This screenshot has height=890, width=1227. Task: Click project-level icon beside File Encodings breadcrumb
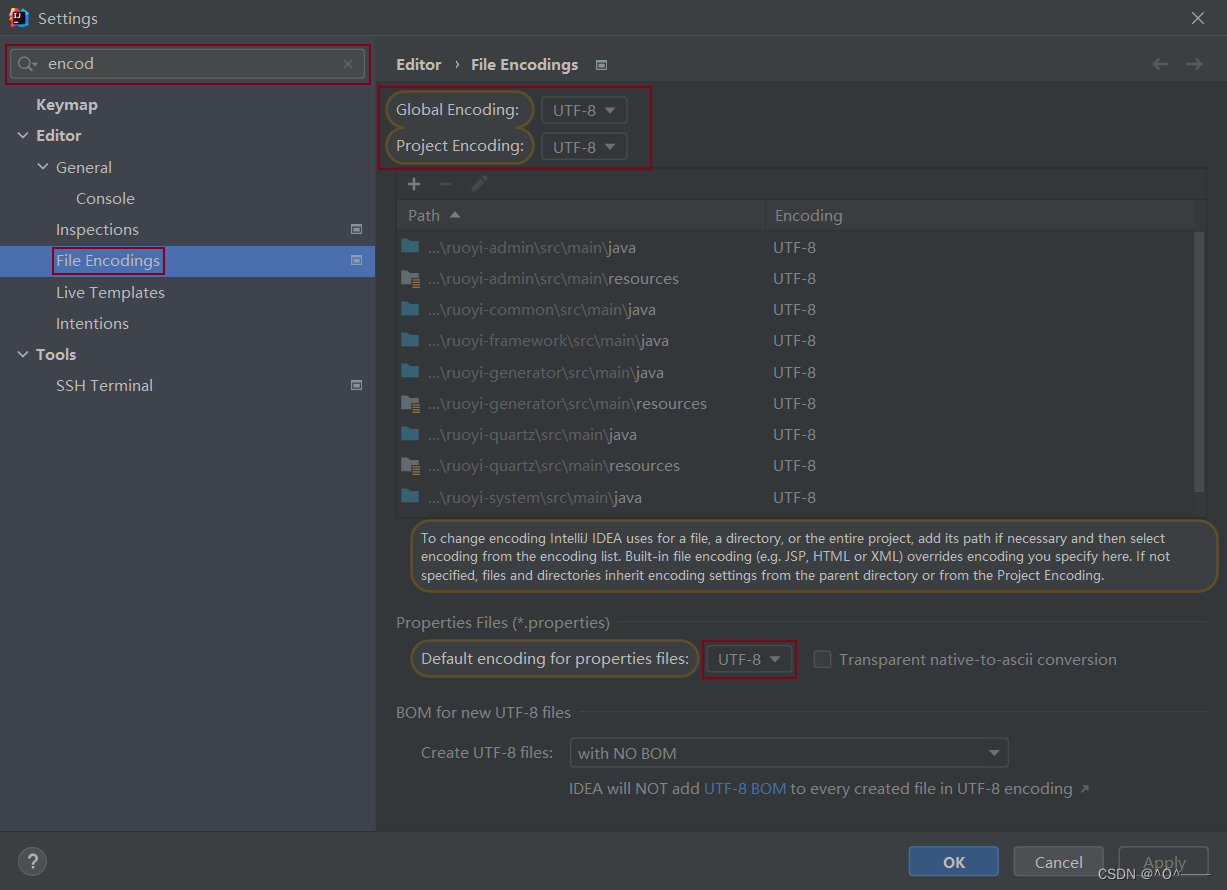pyautogui.click(x=601, y=65)
